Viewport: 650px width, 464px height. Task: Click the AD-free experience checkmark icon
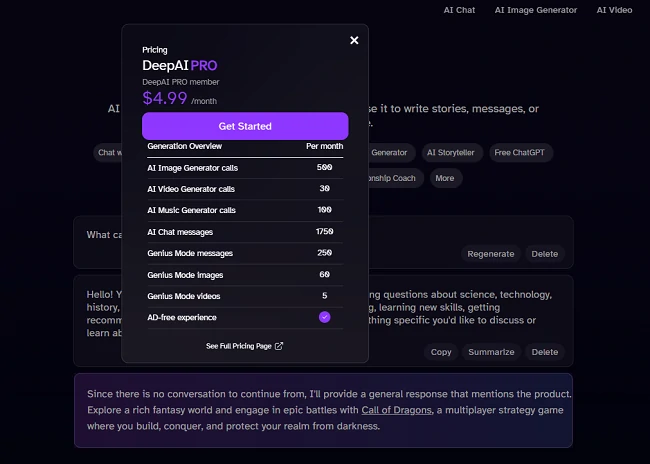[325, 317]
